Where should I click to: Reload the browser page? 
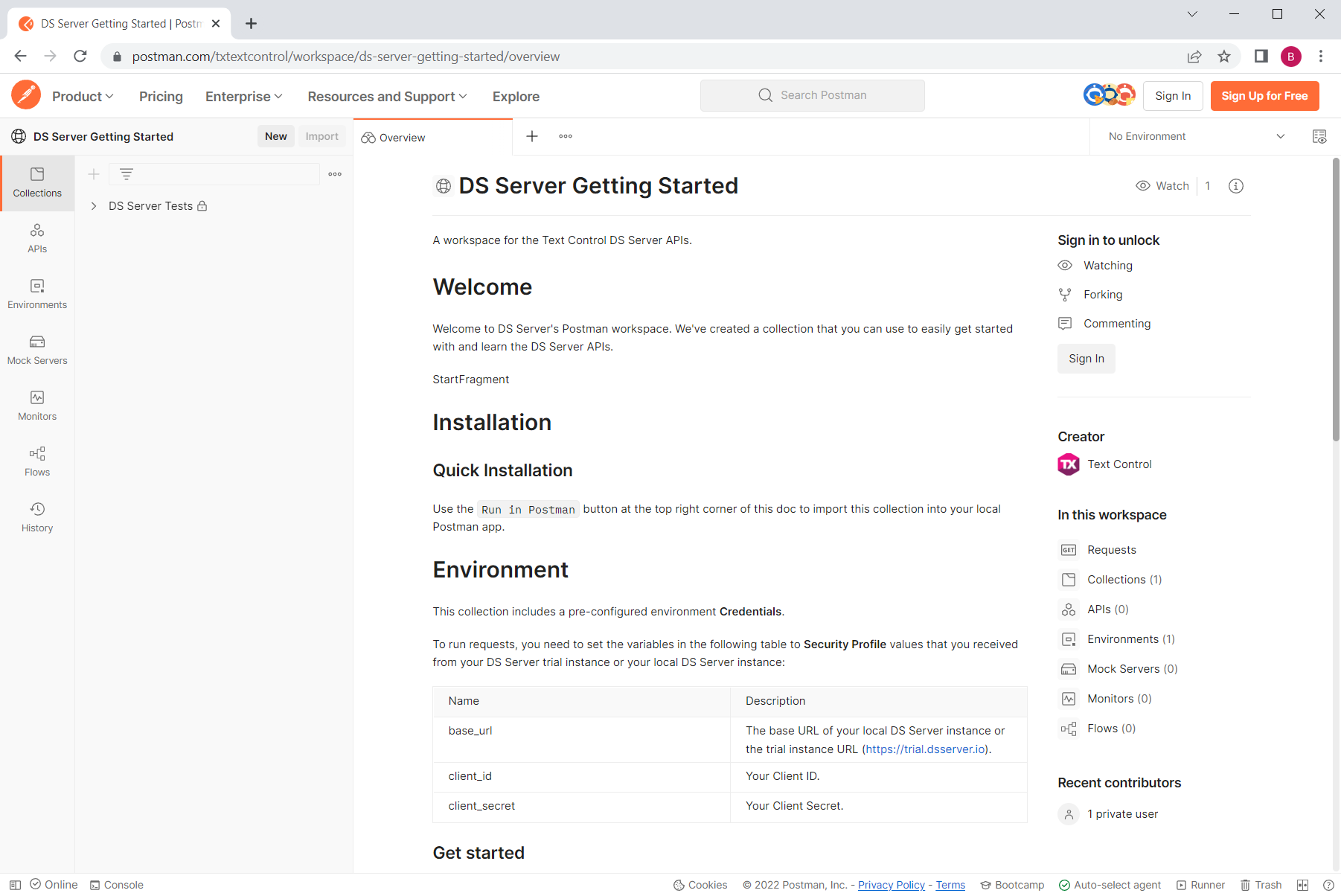pos(80,57)
